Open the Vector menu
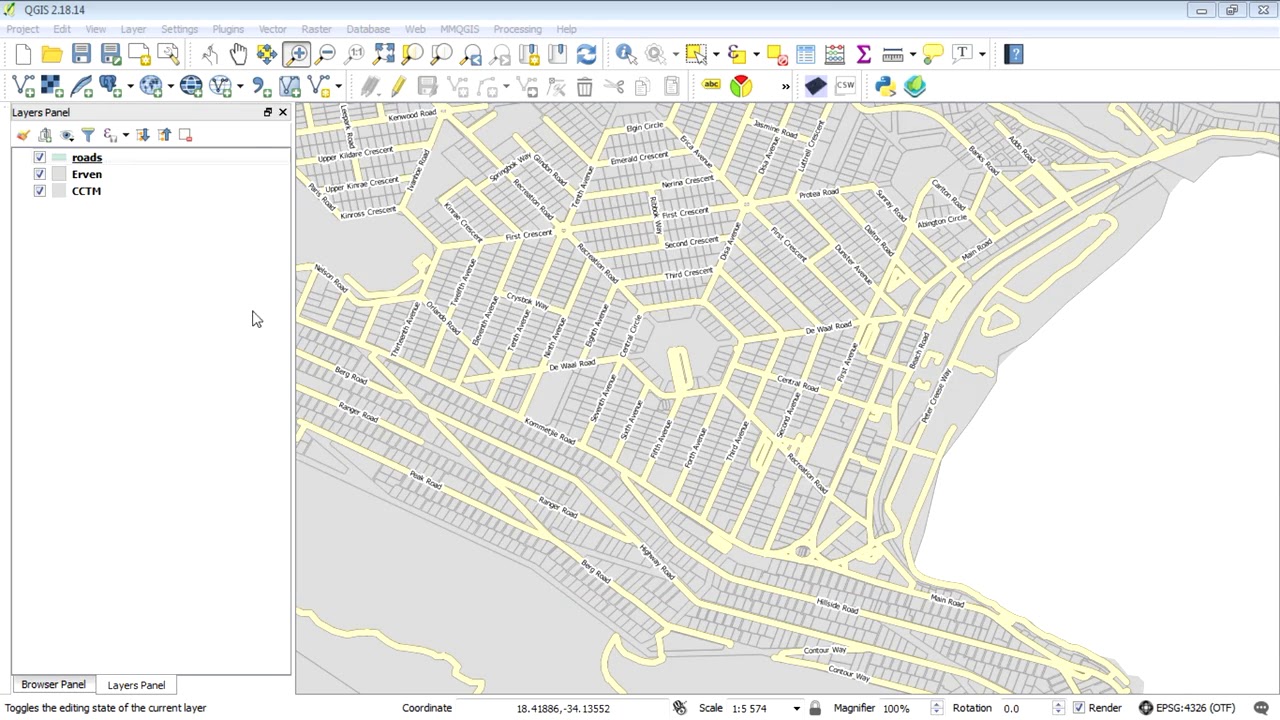Image resolution: width=1280 pixels, height=720 pixels. pyautogui.click(x=272, y=29)
